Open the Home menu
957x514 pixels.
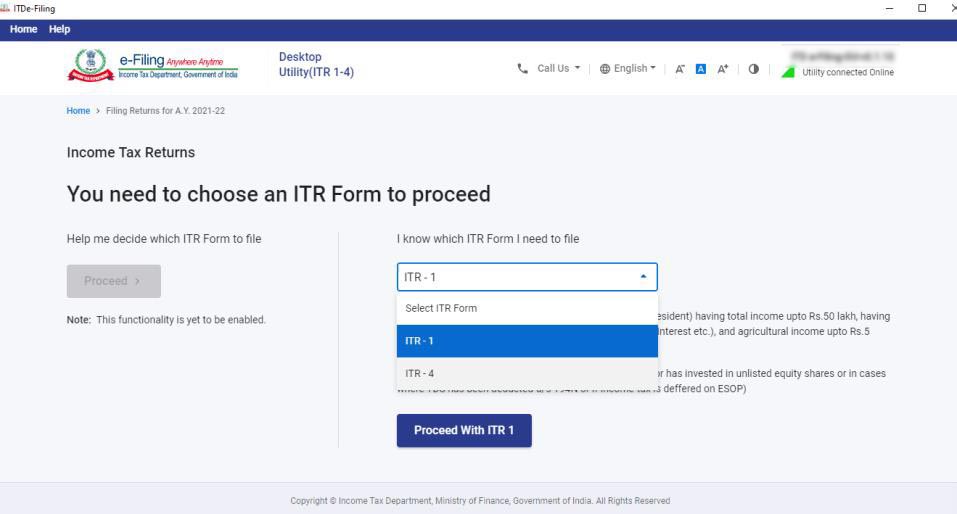pyautogui.click(x=23, y=30)
